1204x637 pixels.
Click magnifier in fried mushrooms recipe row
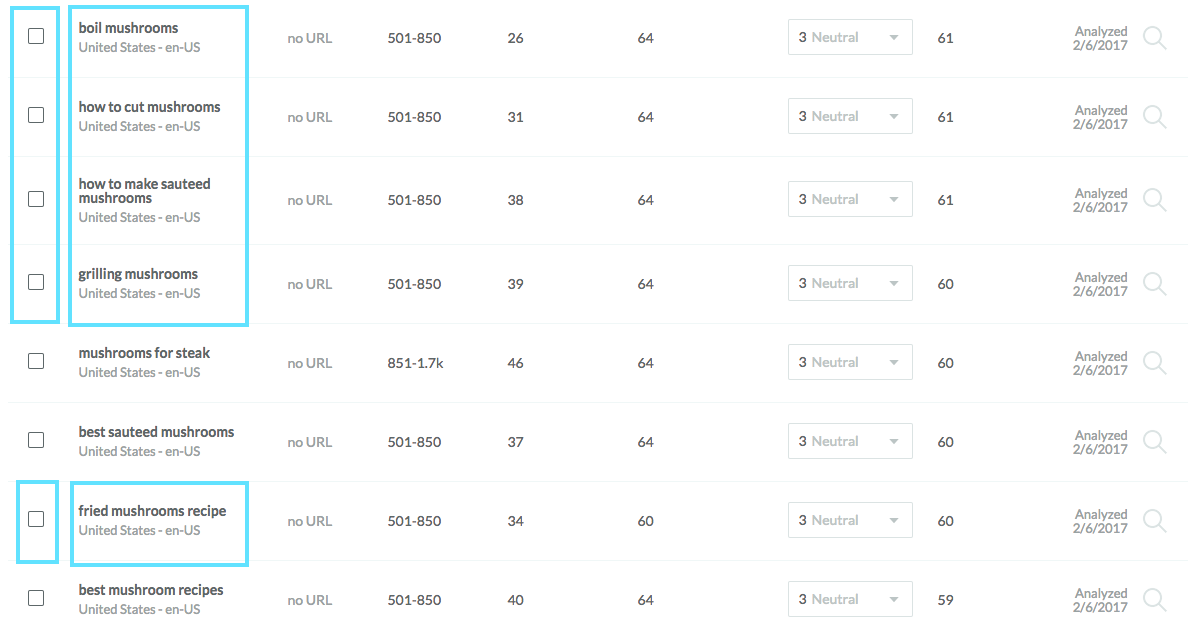click(x=1154, y=521)
